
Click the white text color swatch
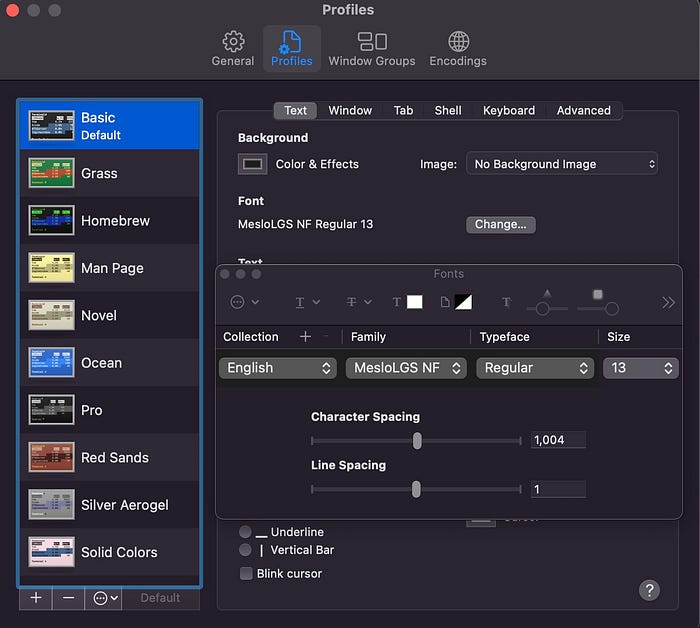pos(414,302)
